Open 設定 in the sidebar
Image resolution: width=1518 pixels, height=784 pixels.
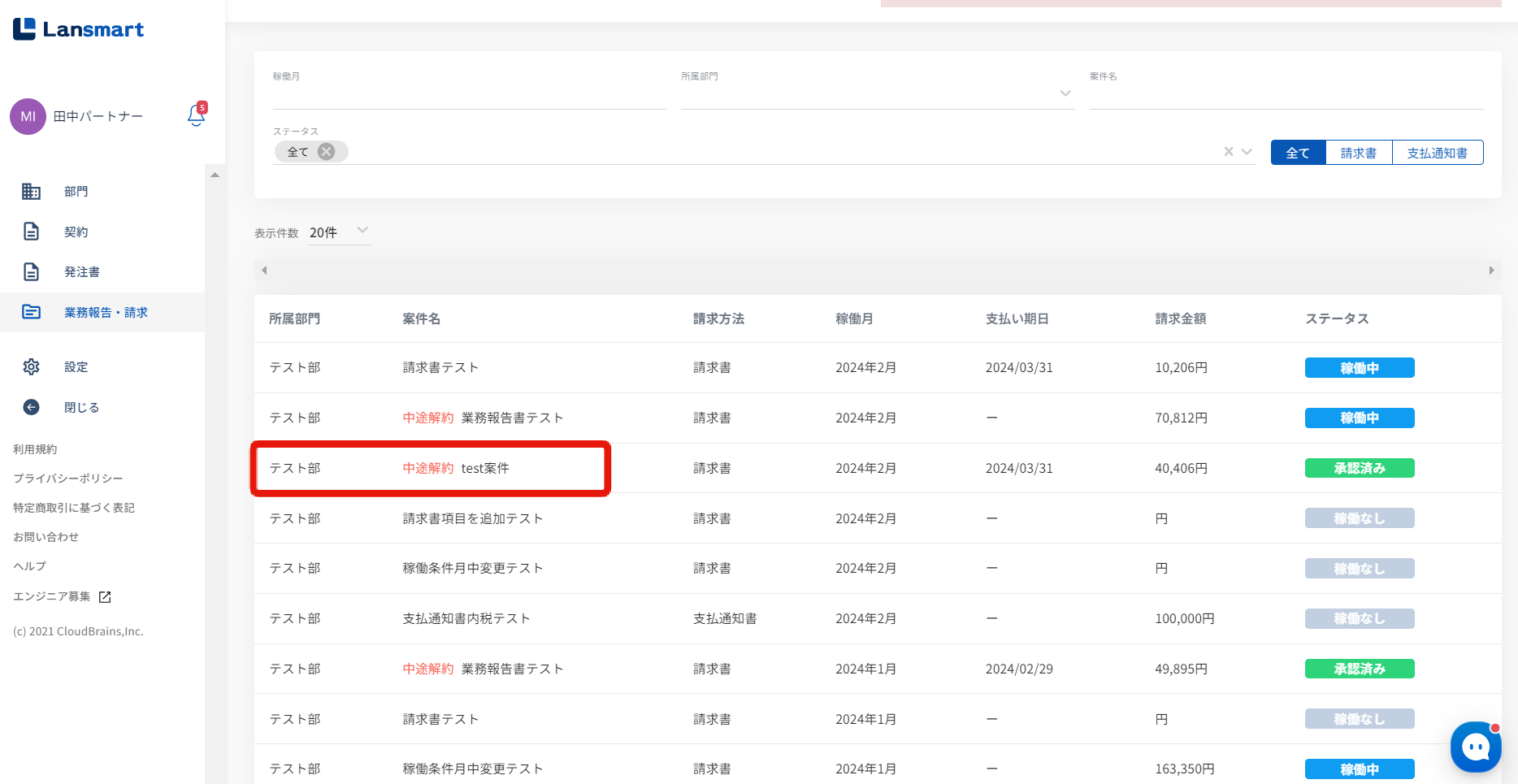click(x=102, y=366)
